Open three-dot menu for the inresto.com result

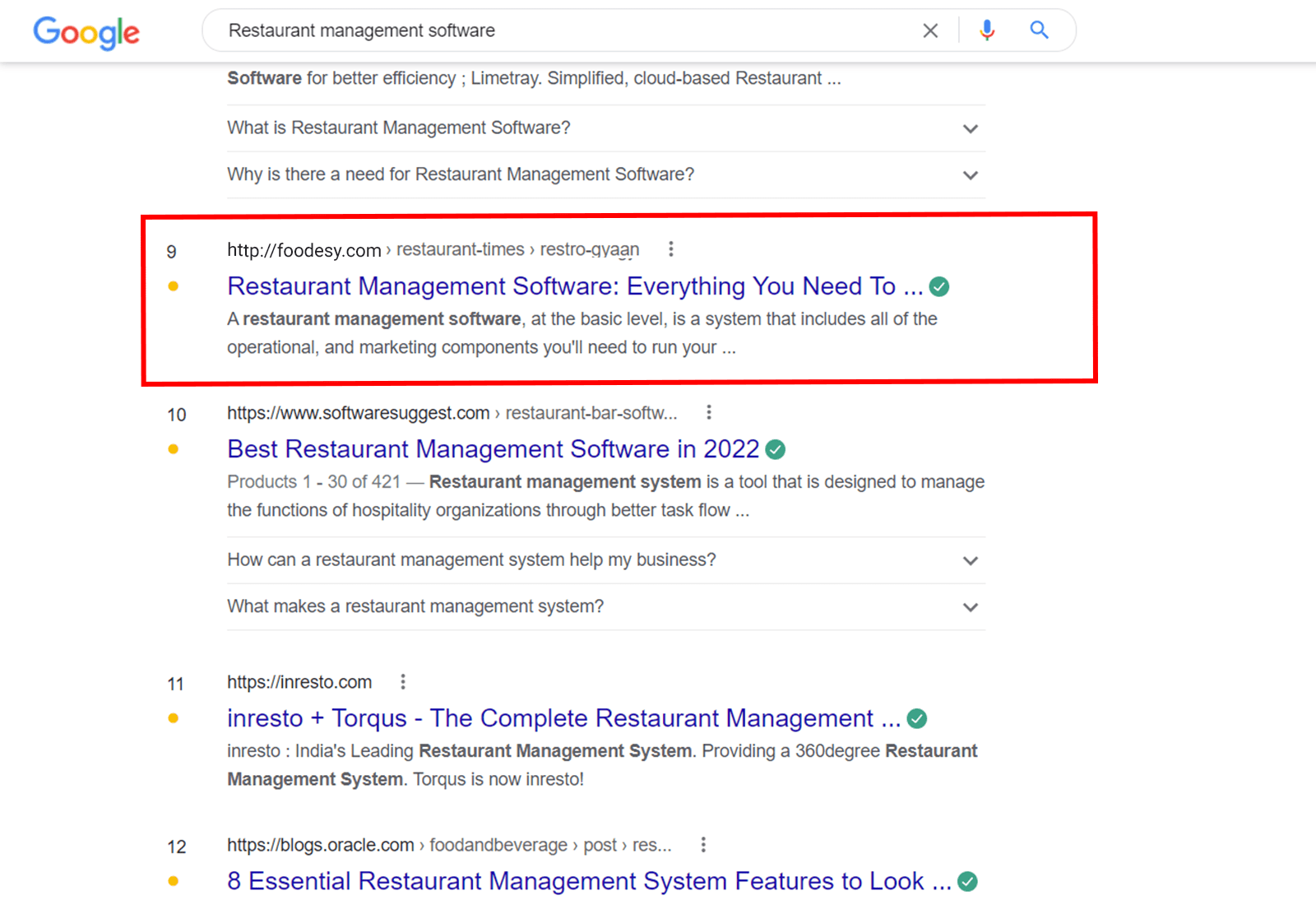(x=402, y=681)
